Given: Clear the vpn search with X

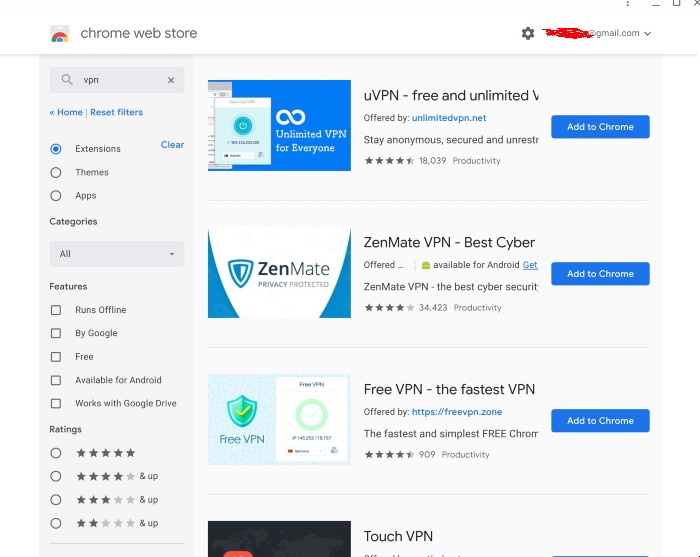Looking at the screenshot, I should pos(171,80).
